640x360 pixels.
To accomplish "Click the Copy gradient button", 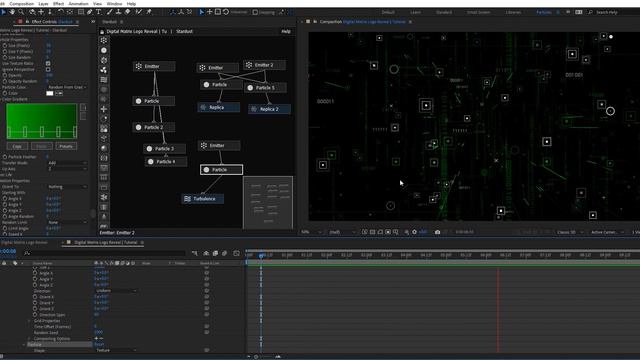I will click(x=17, y=146).
